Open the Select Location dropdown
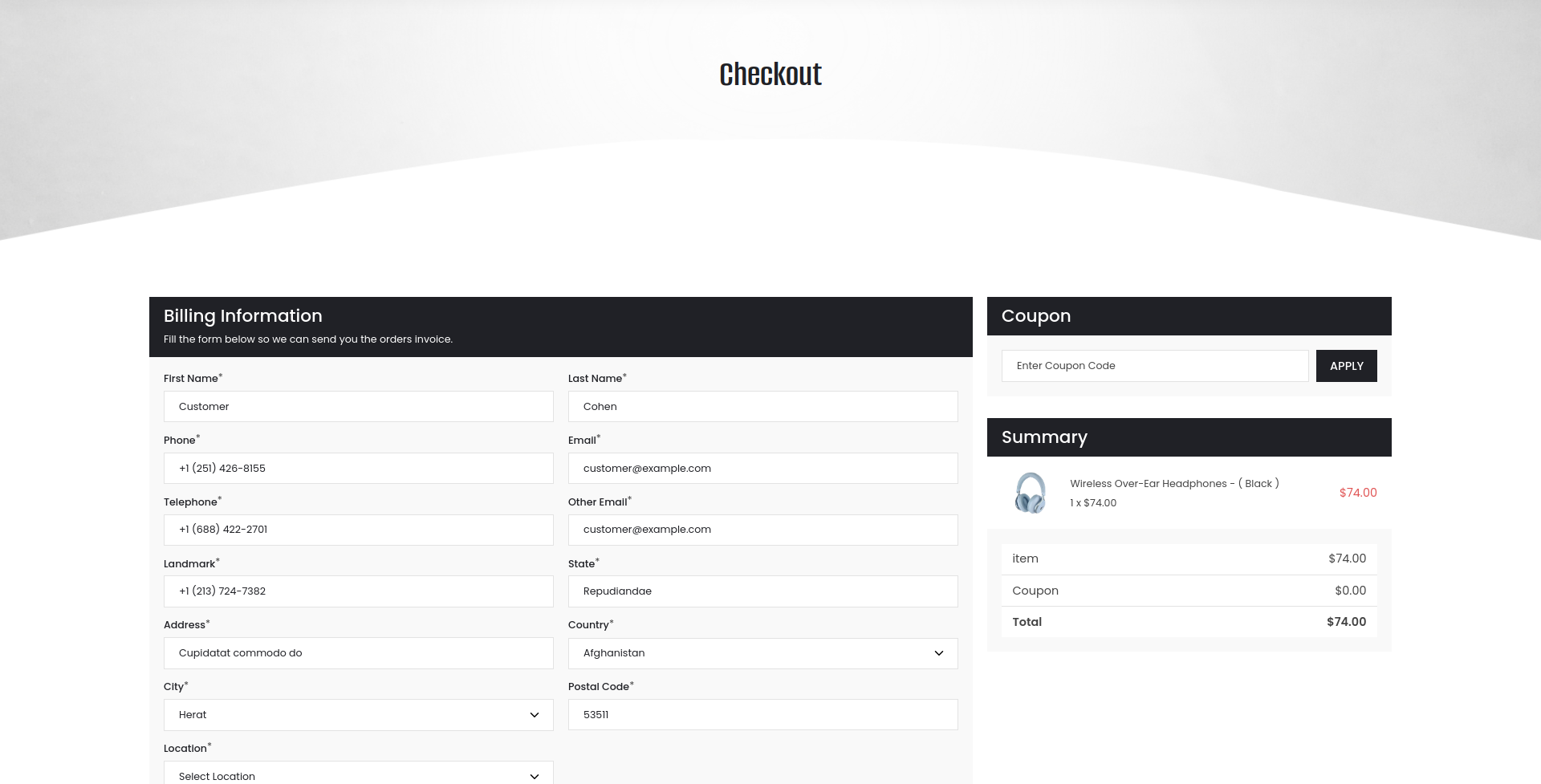This screenshot has width=1541, height=784. [x=358, y=774]
